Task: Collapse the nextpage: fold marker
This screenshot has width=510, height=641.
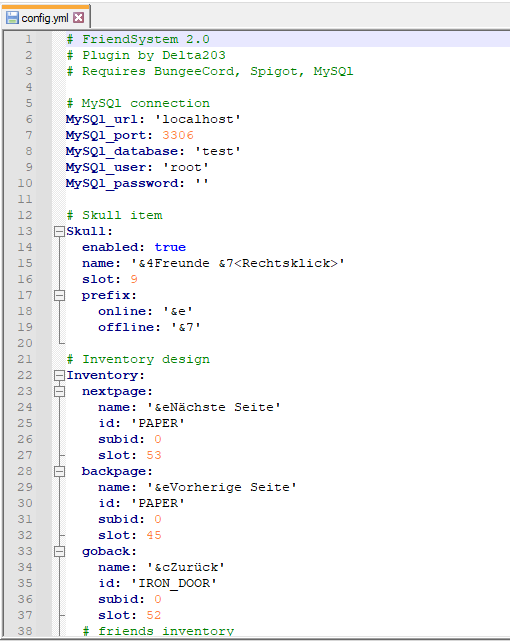Action: coord(60,391)
